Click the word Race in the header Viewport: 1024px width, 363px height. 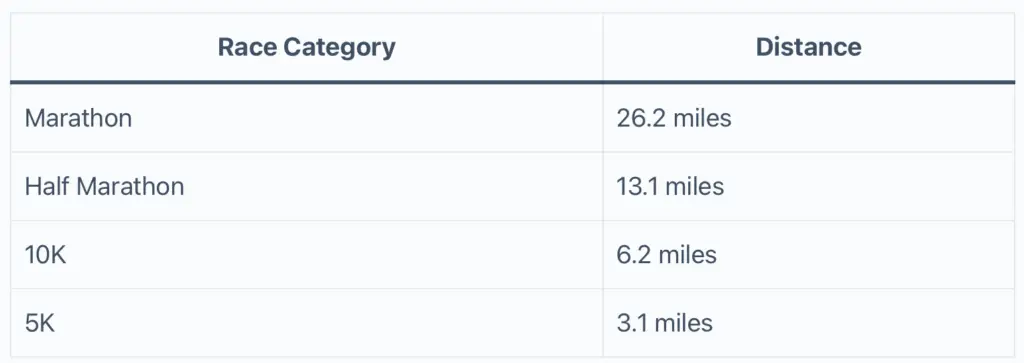pyautogui.click(x=248, y=47)
